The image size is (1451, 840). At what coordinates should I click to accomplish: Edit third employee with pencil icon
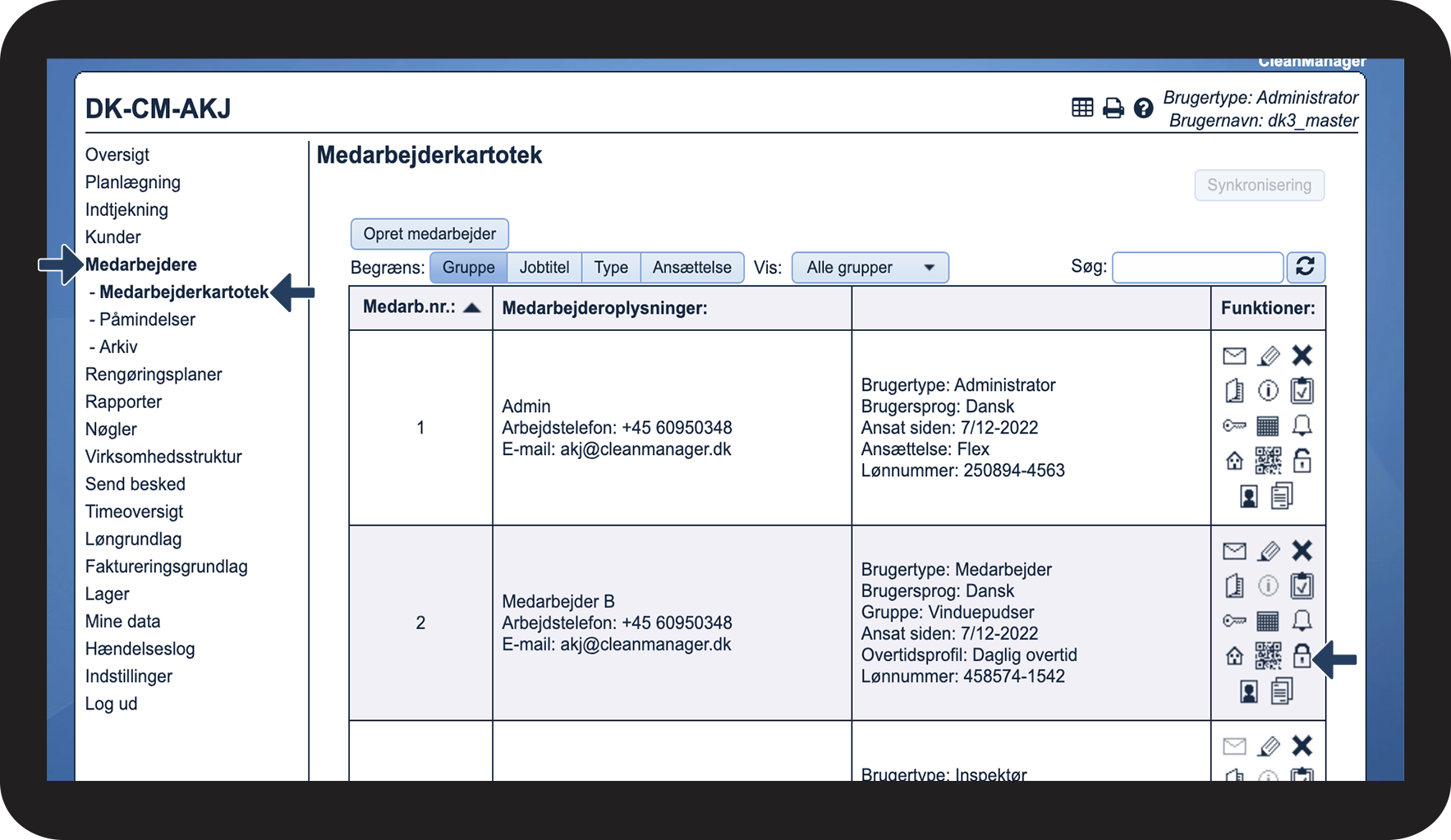pos(1269,746)
